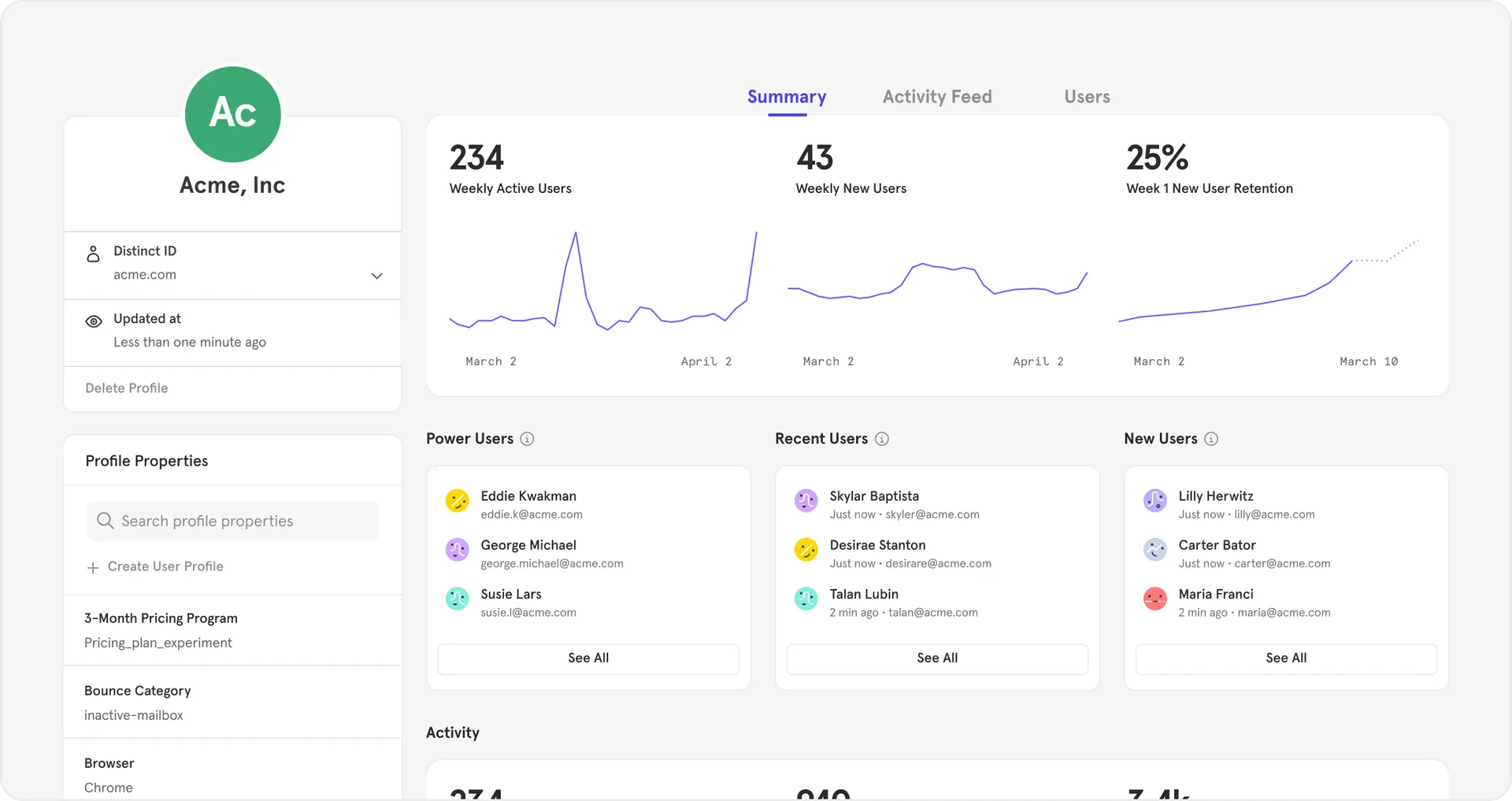Click the Create User Profile link

(165, 566)
